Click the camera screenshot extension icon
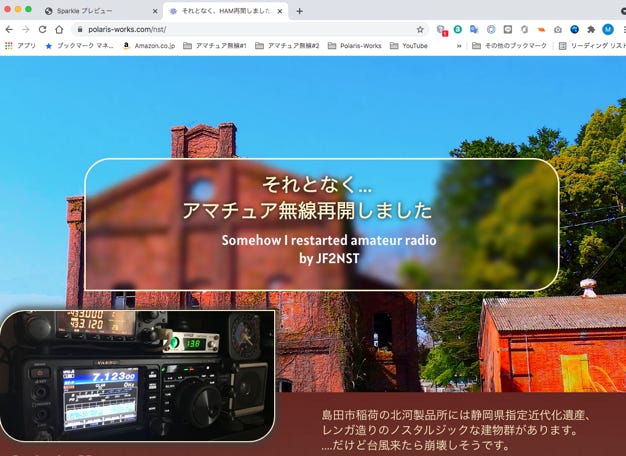The width and height of the screenshot is (626, 456). 558,29
